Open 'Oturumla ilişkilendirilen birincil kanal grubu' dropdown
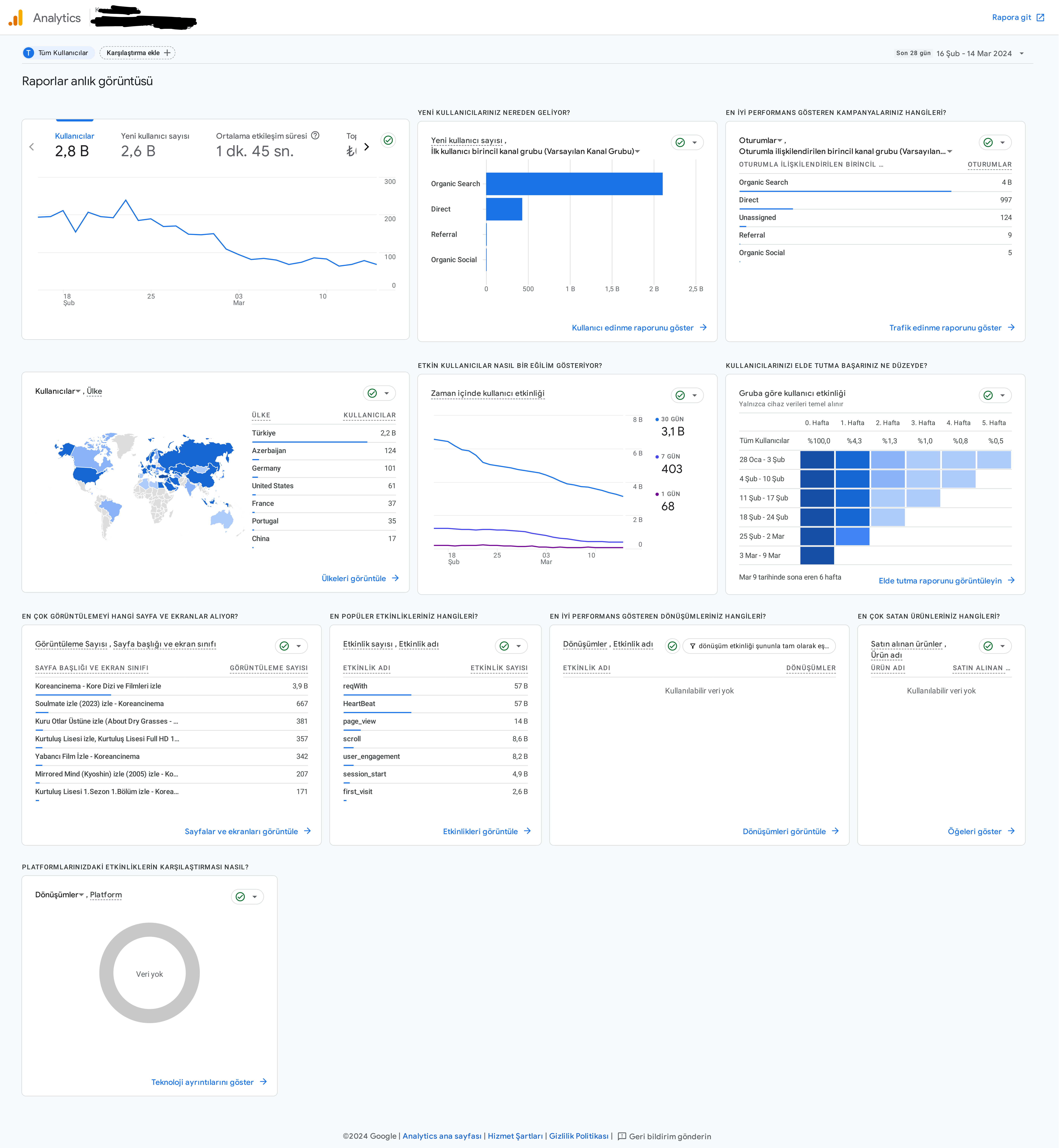This screenshot has height=1148, width=1059. click(x=950, y=152)
